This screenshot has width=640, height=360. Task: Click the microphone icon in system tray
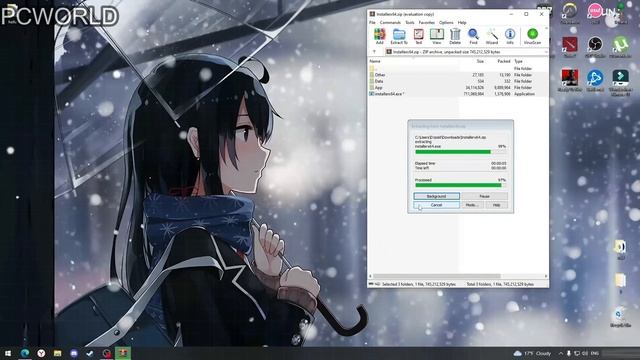pyautogui.click(x=569, y=353)
